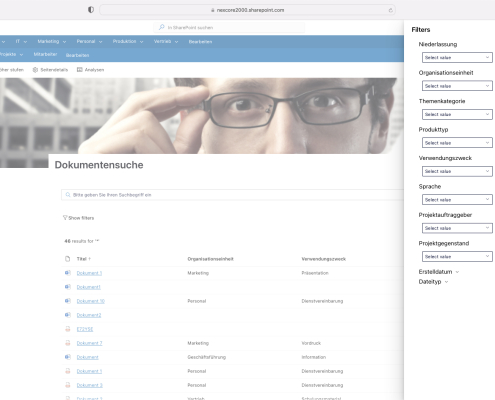Open the Vertrieb navigation menu

tap(166, 41)
